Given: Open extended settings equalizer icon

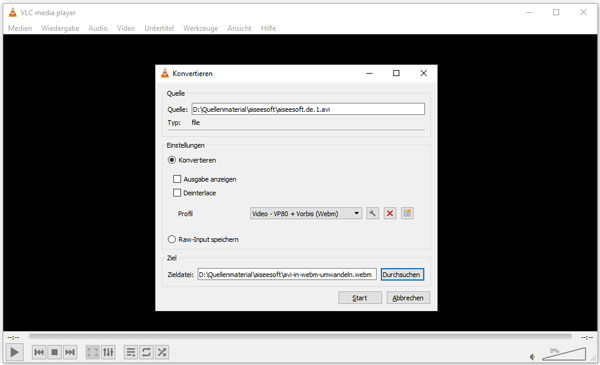Looking at the screenshot, I should 108,352.
